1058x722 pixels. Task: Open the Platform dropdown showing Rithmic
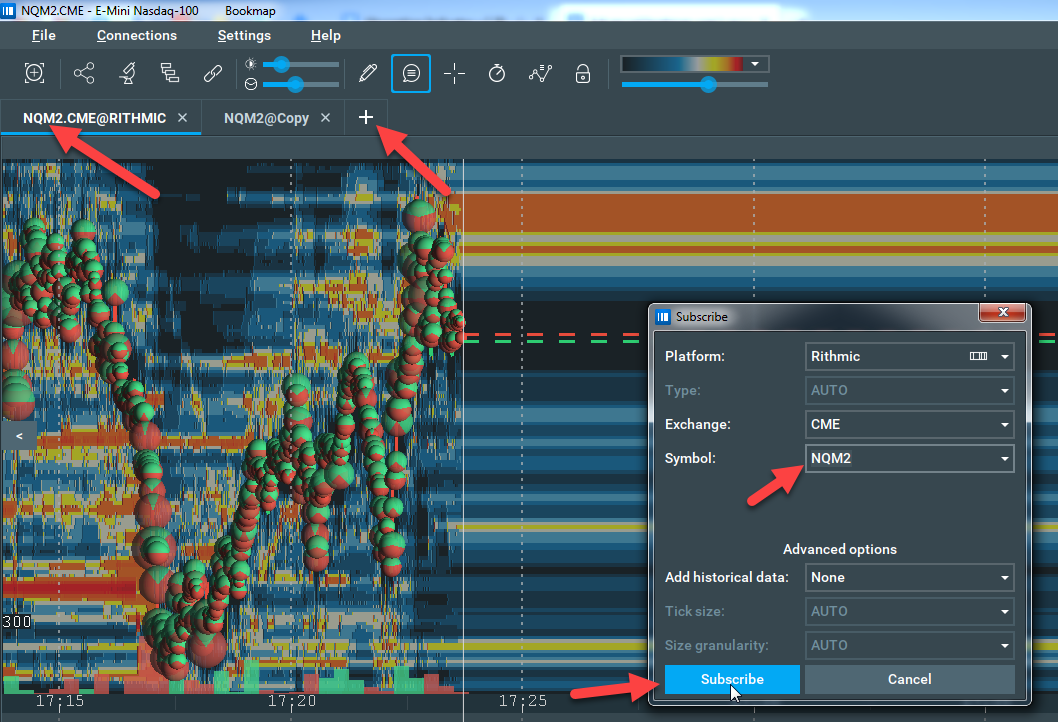click(x=910, y=356)
